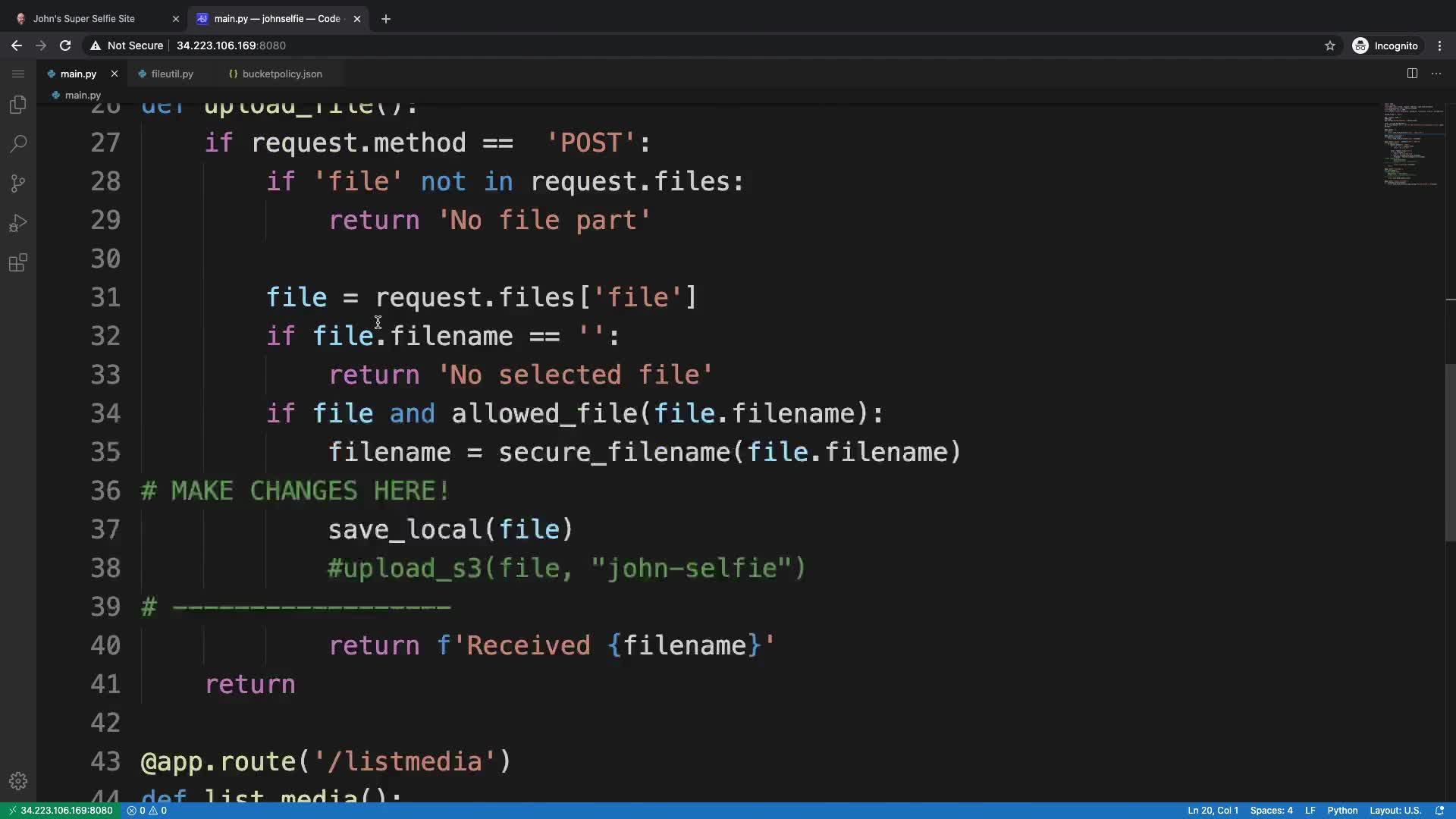
Task: Open Source Control view icon
Action: pos(18,184)
